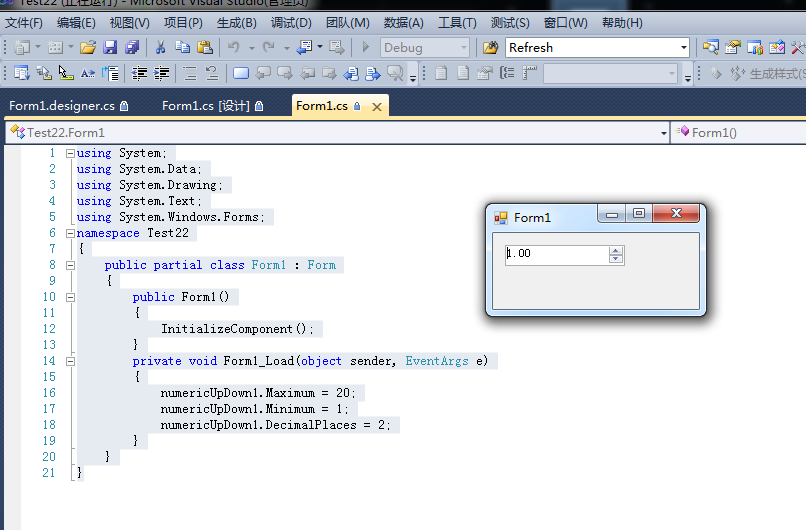The width and height of the screenshot is (806, 530).
Task: Open the 帮助(H) menu
Action: pos(622,23)
